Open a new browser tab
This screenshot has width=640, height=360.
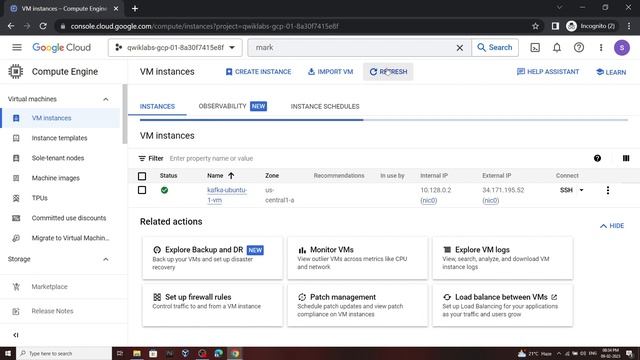tap(135, 8)
